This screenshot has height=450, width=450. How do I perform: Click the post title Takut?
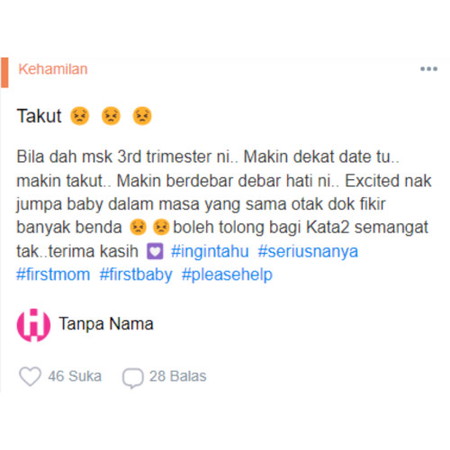click(x=39, y=116)
